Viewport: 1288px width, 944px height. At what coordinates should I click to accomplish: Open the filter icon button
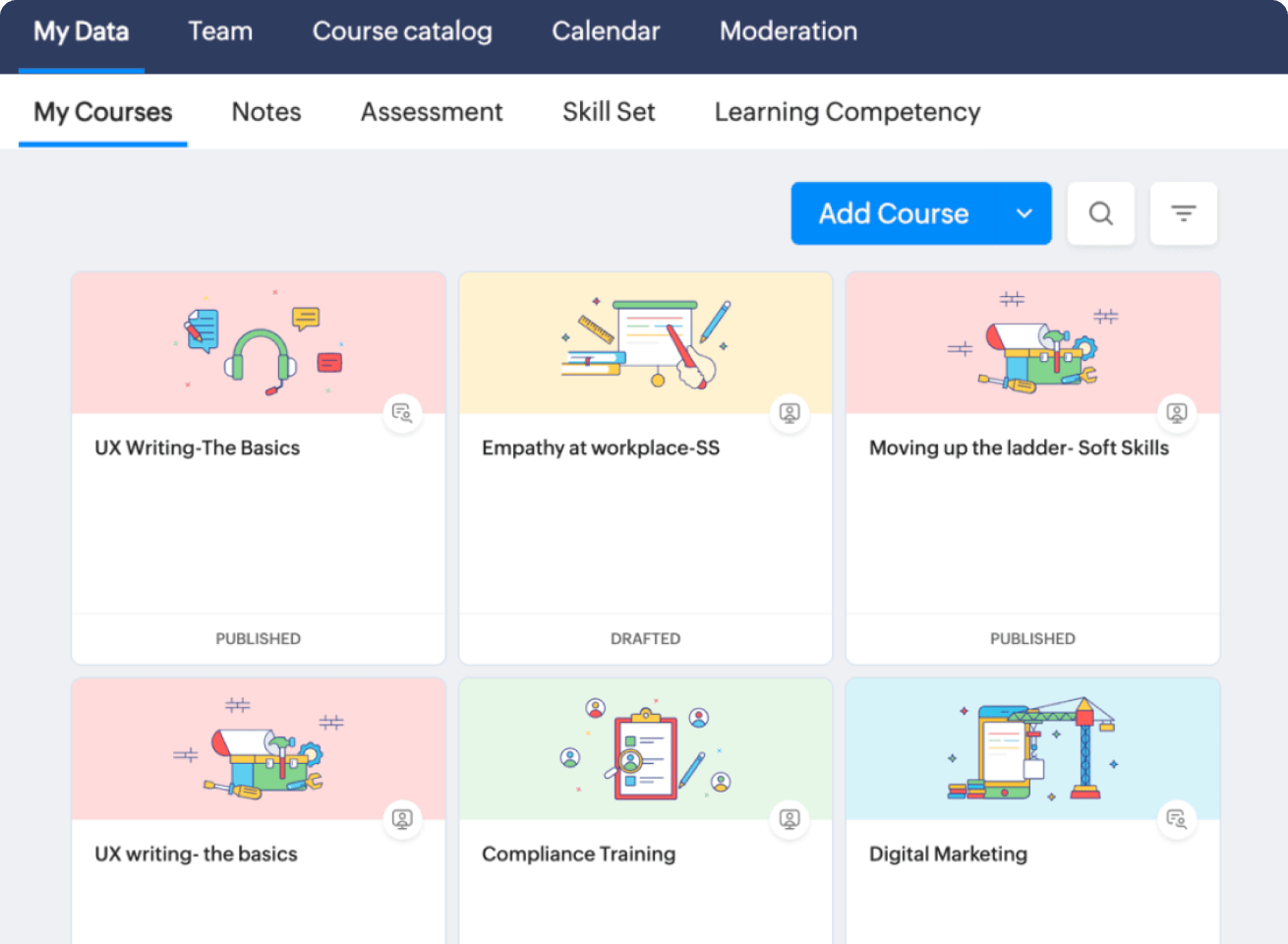(1183, 213)
